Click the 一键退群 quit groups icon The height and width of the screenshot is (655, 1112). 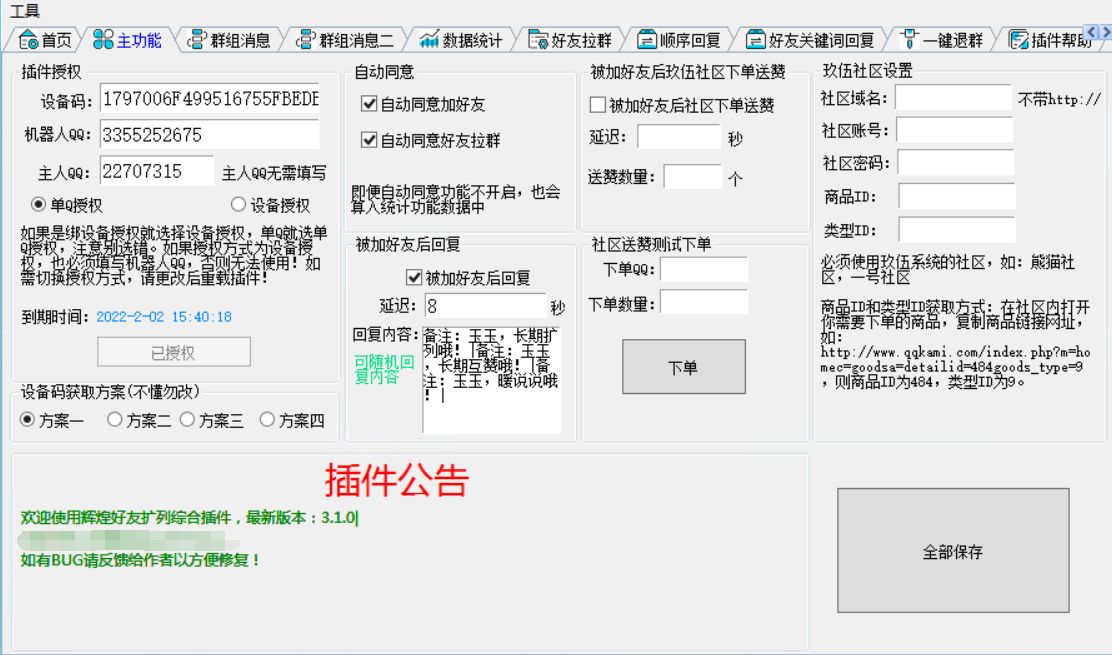click(911, 40)
